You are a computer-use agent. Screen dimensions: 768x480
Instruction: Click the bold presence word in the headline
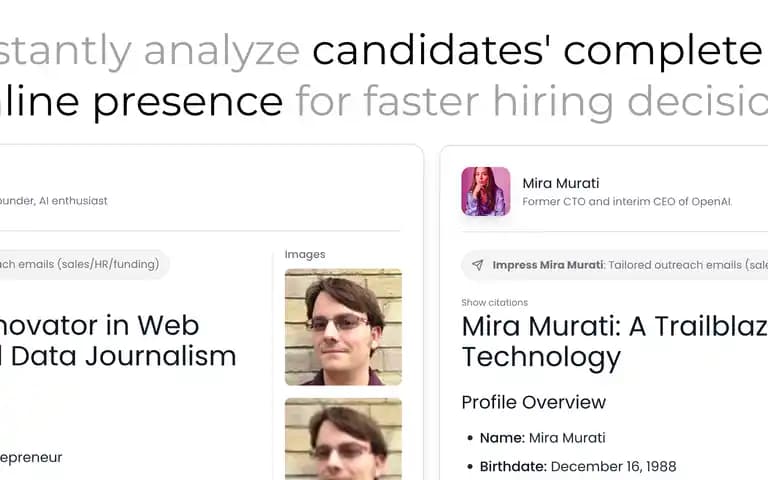pos(188,102)
